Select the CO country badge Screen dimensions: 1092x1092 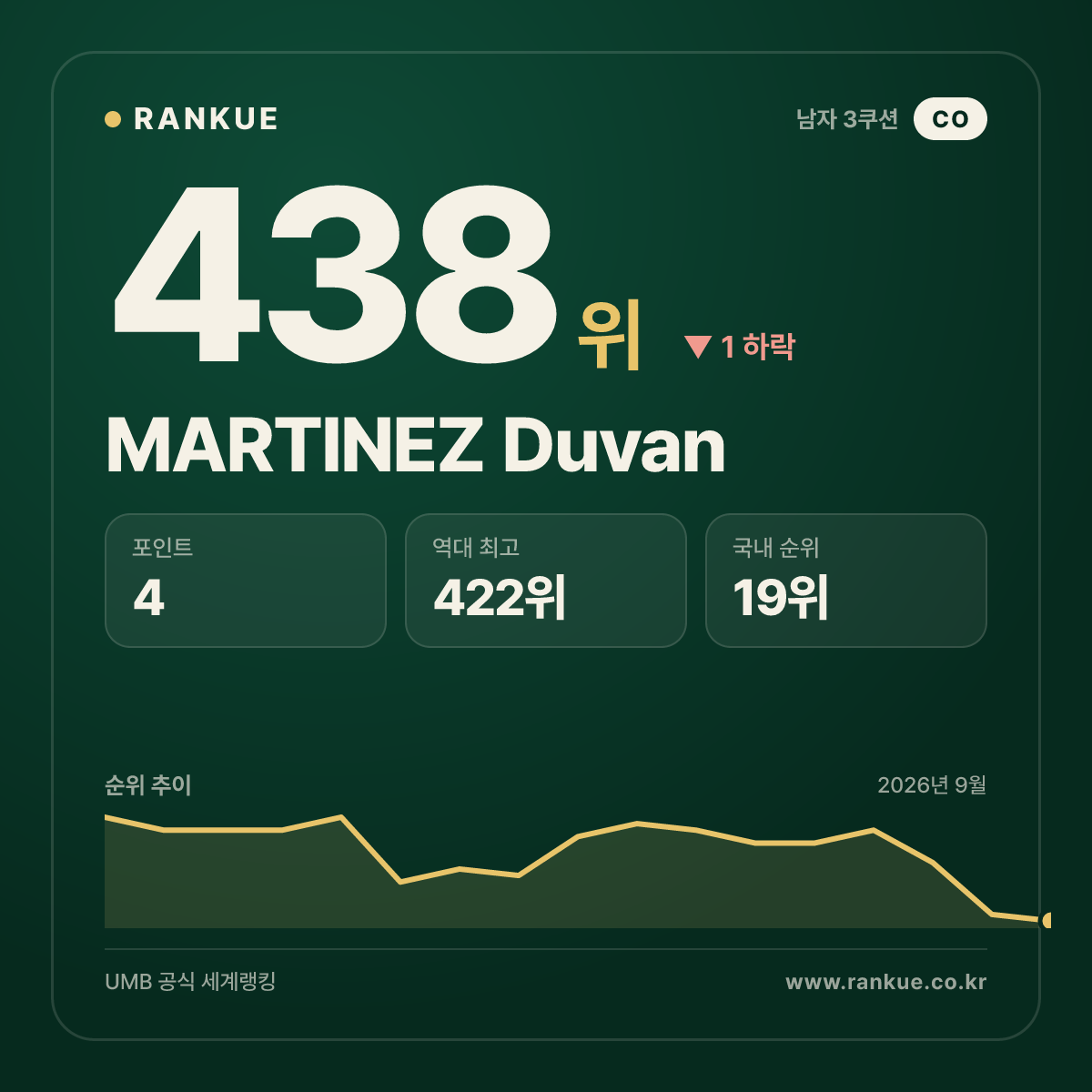tap(950, 119)
